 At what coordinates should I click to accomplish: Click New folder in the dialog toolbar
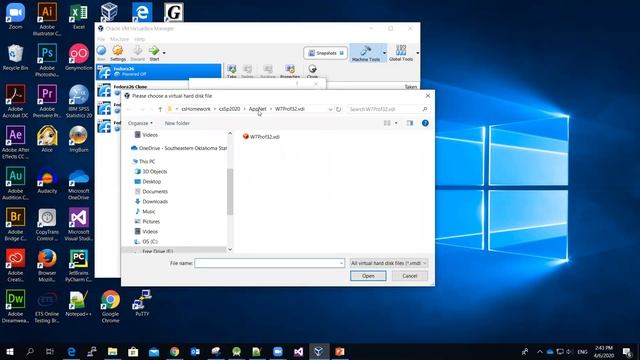pos(177,123)
